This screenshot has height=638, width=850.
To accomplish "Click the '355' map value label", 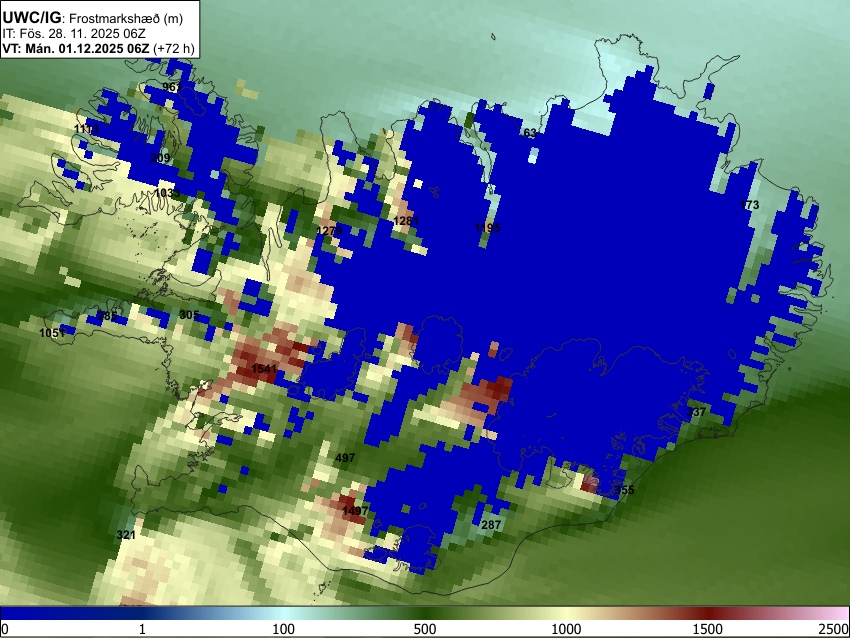I will point(624,490).
